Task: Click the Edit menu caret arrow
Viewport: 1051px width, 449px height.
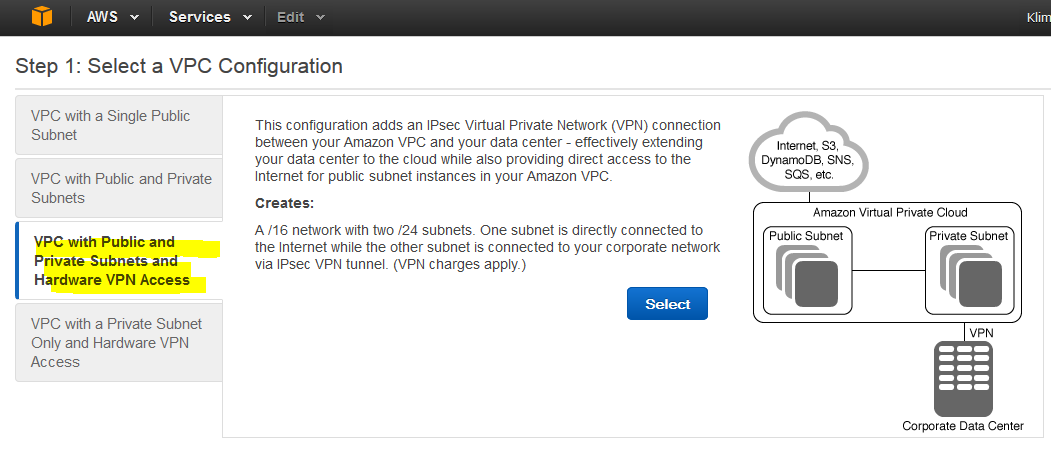Action: pos(320,17)
